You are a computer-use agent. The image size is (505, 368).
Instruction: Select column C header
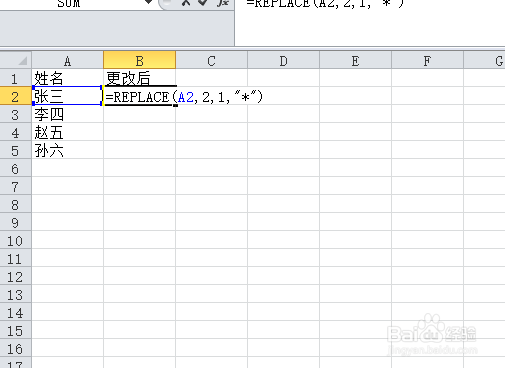pyautogui.click(x=212, y=61)
